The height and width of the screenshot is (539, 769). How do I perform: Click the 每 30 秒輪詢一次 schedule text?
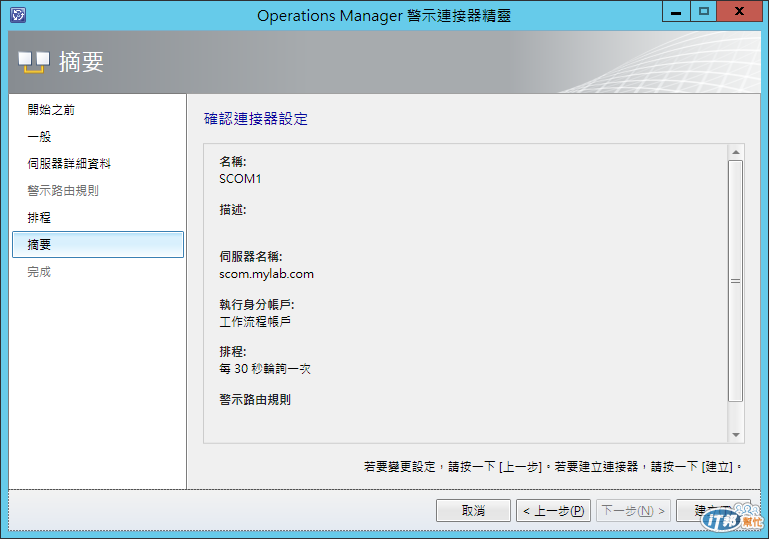pyautogui.click(x=265, y=369)
